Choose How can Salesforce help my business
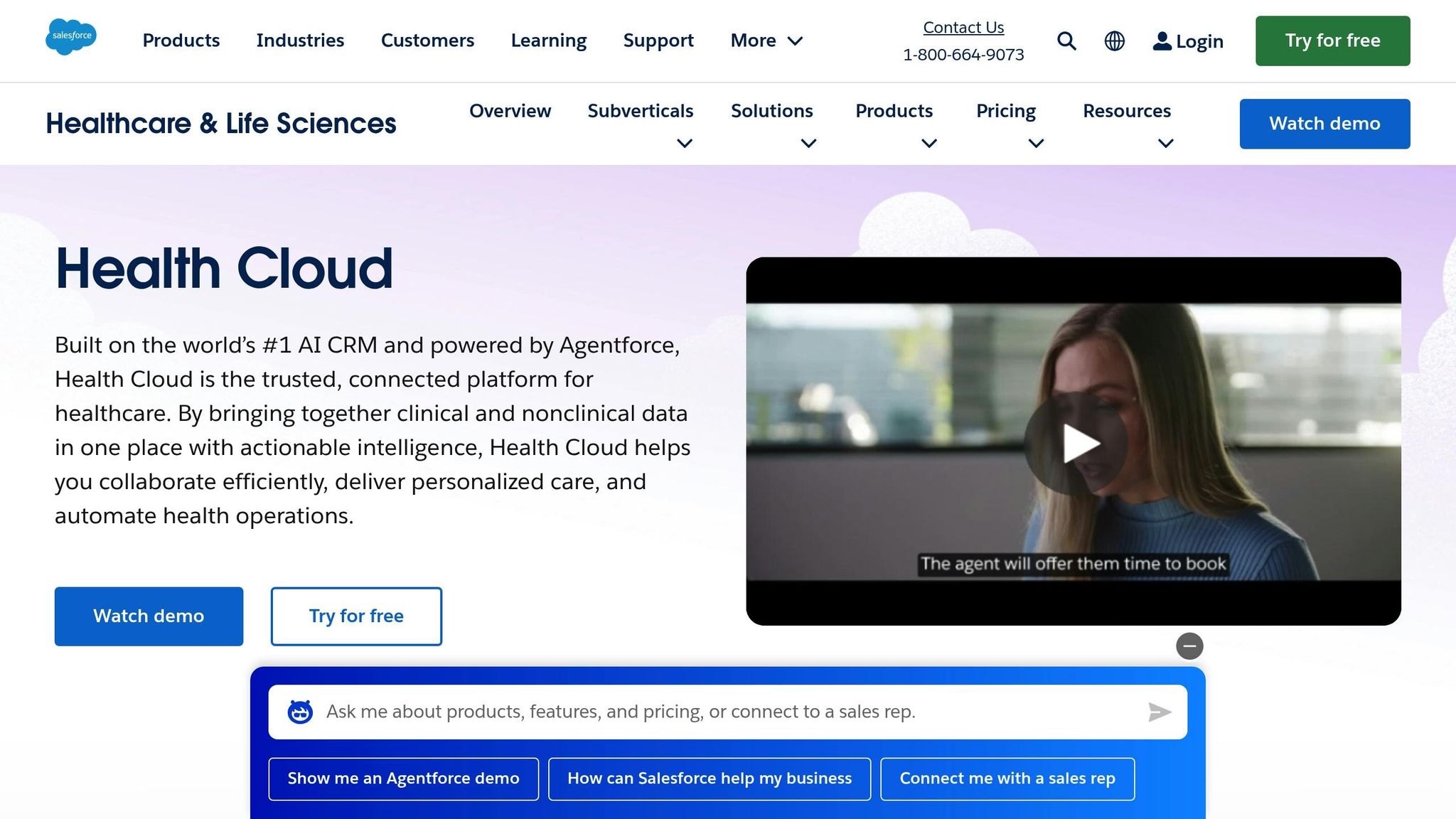This screenshot has height=819, width=1456. tap(710, 779)
